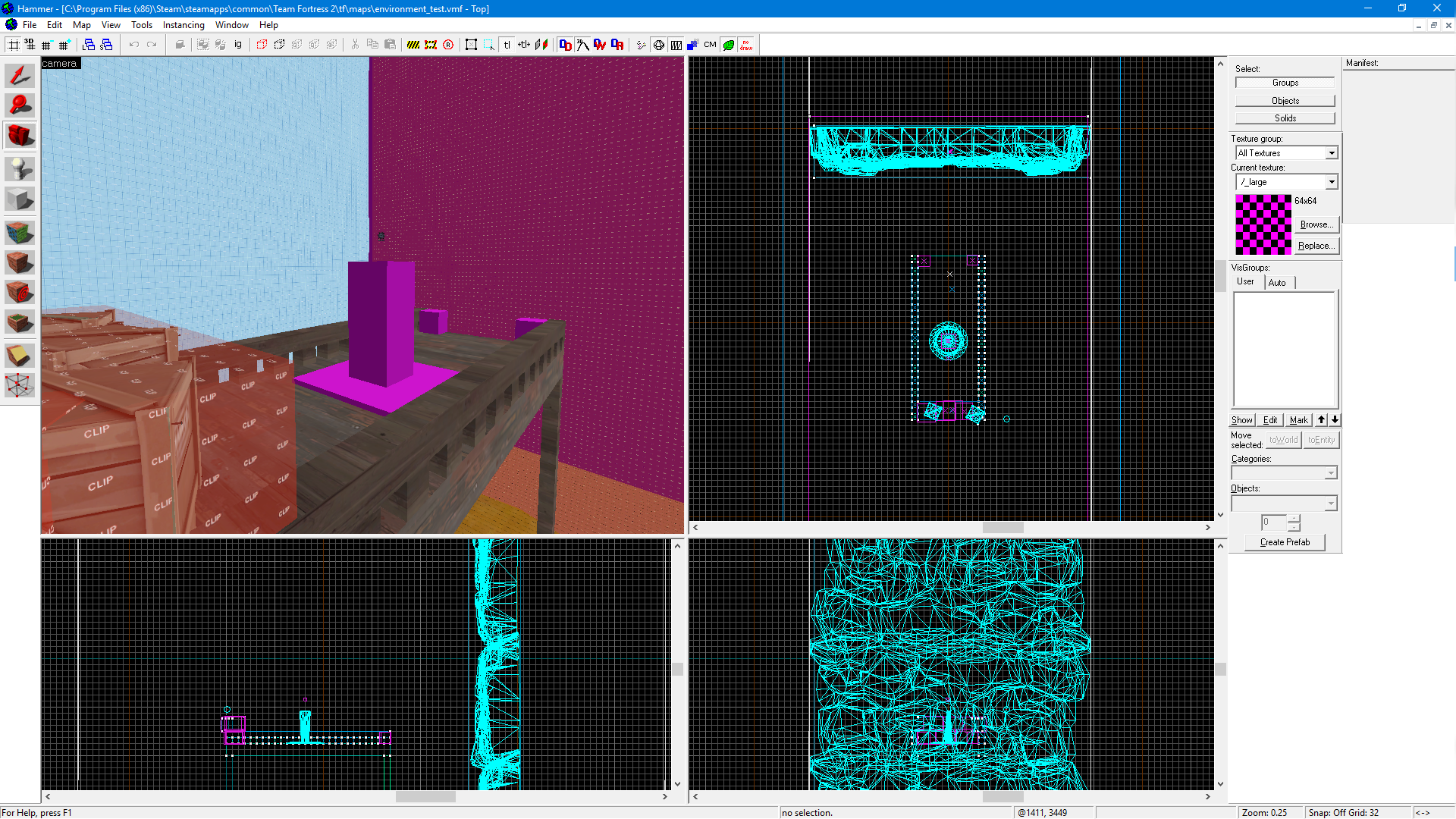
Task: Click the Browse... texture button
Action: 1316,224
